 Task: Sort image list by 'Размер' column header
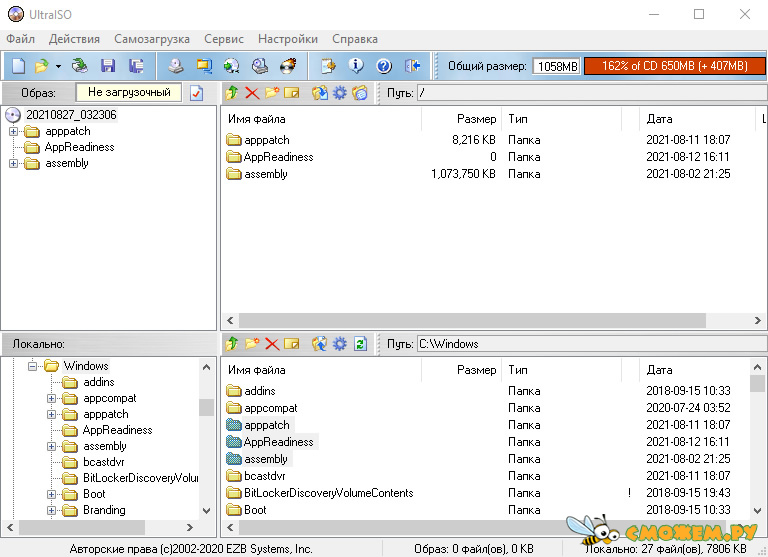461,119
